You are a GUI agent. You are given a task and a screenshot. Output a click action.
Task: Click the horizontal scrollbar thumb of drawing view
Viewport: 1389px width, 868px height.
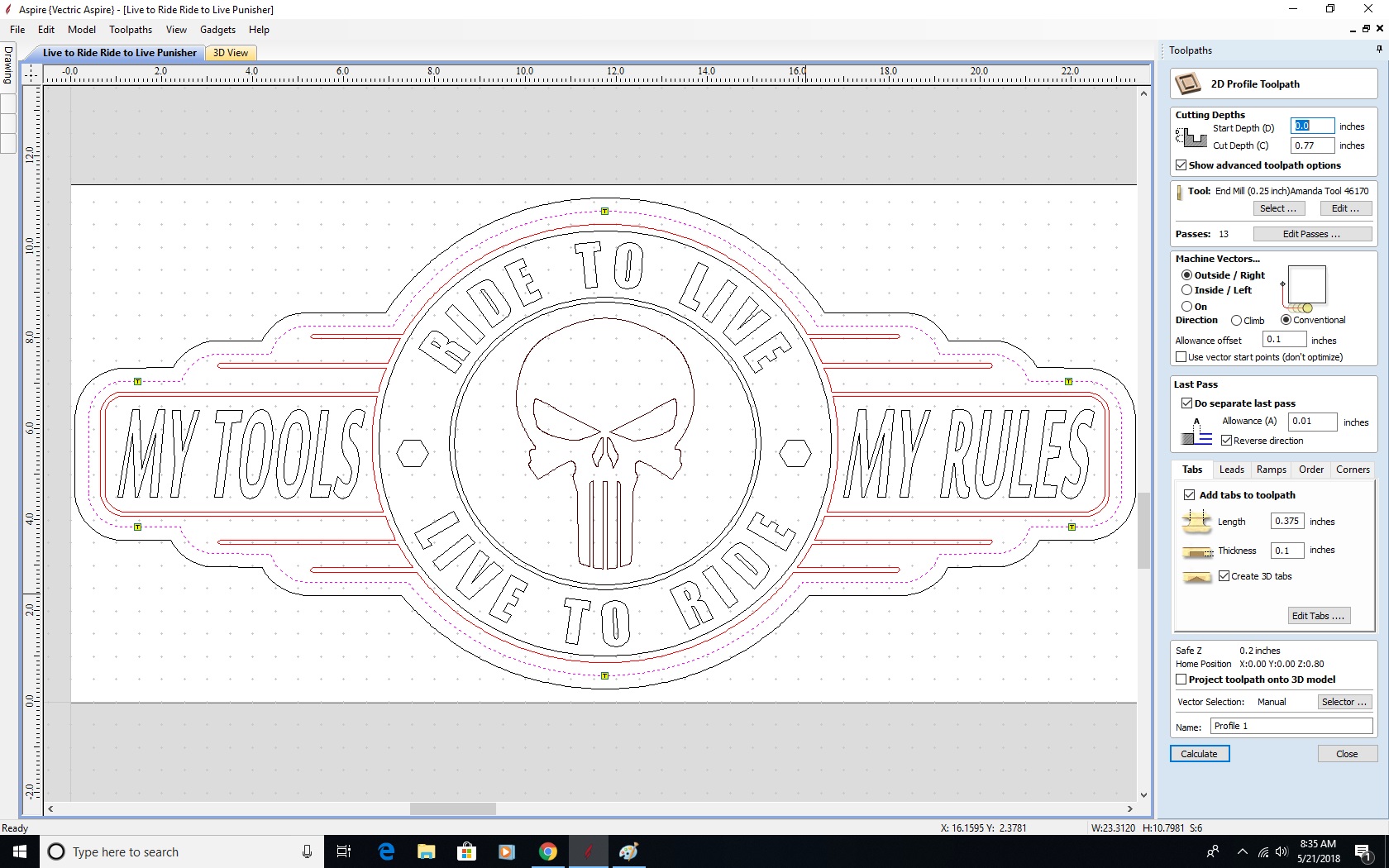tap(453, 808)
